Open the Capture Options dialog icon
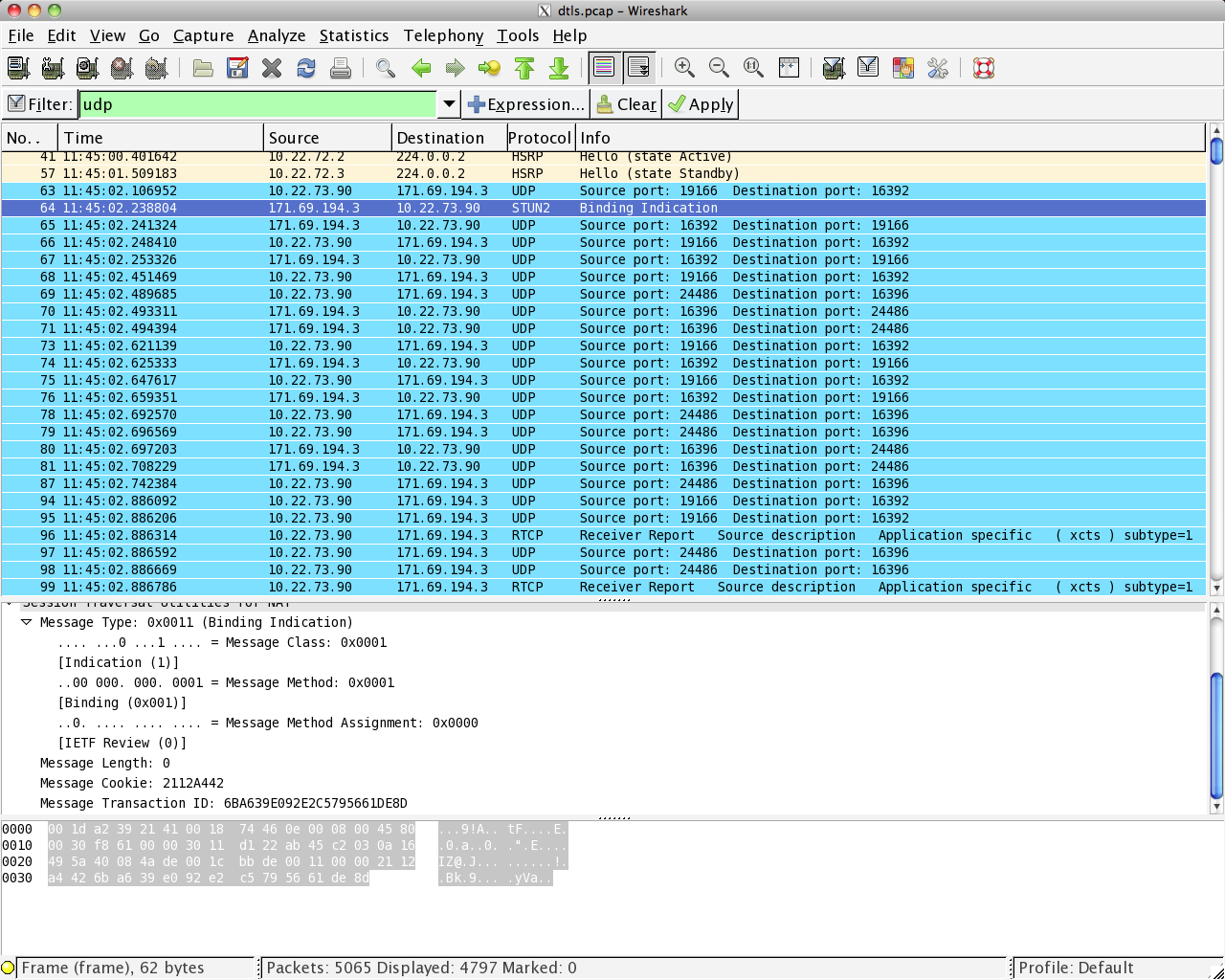This screenshot has width=1225, height=980. click(x=53, y=68)
